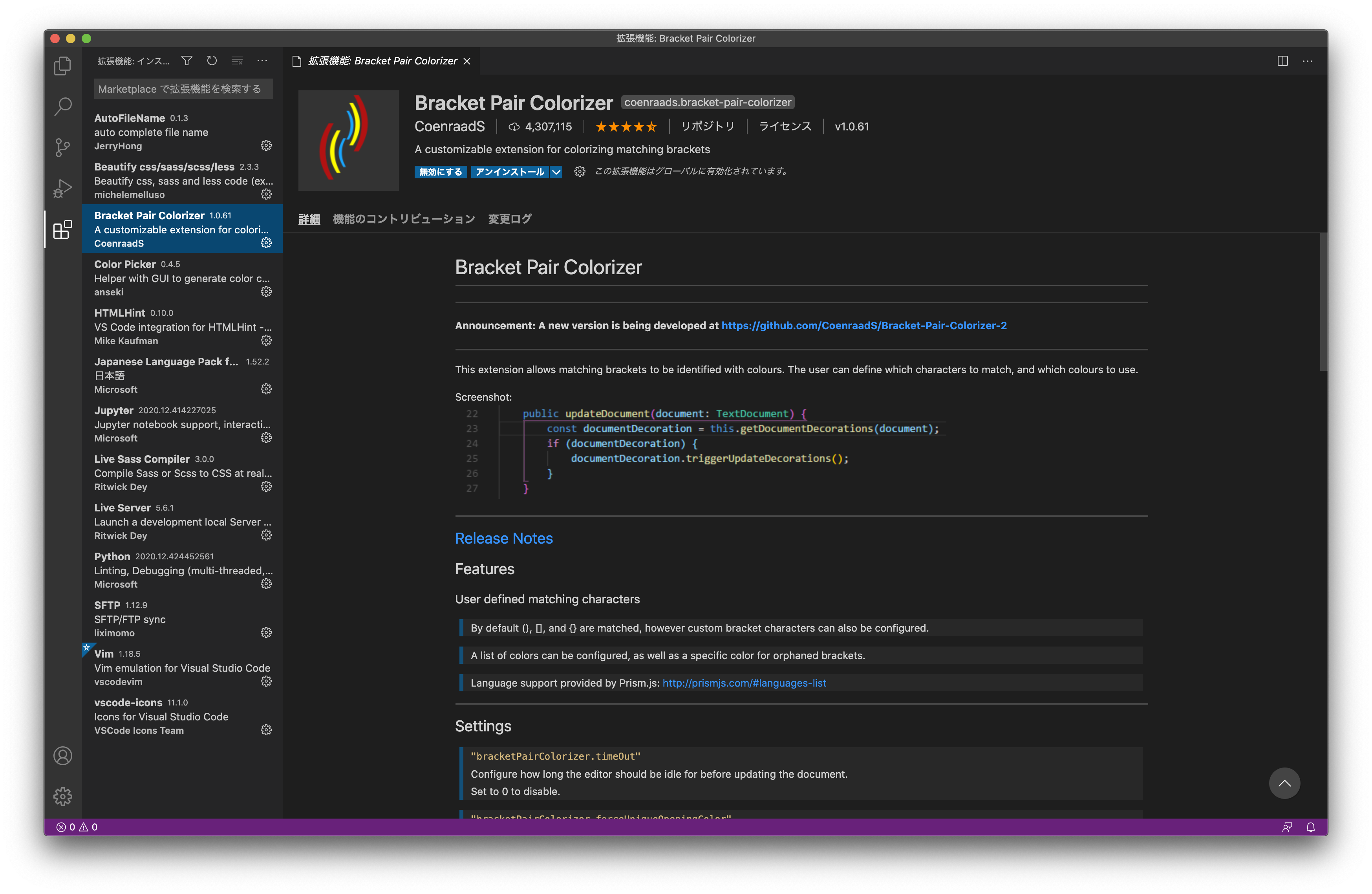Open the prismjs.com languages-list link
Viewport: 1372px width, 894px height.
click(x=744, y=683)
